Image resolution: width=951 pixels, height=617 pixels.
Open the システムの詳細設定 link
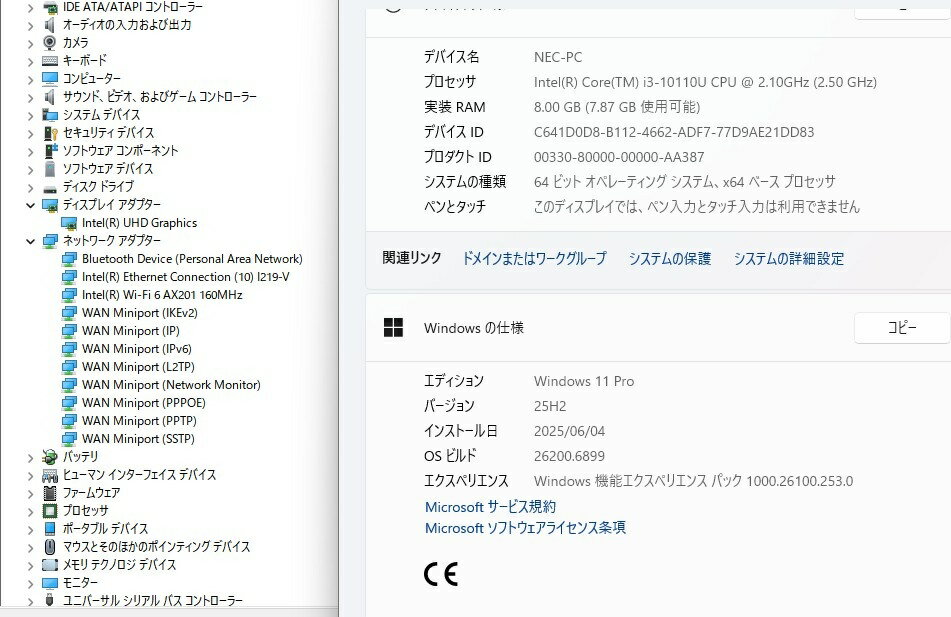(788, 259)
